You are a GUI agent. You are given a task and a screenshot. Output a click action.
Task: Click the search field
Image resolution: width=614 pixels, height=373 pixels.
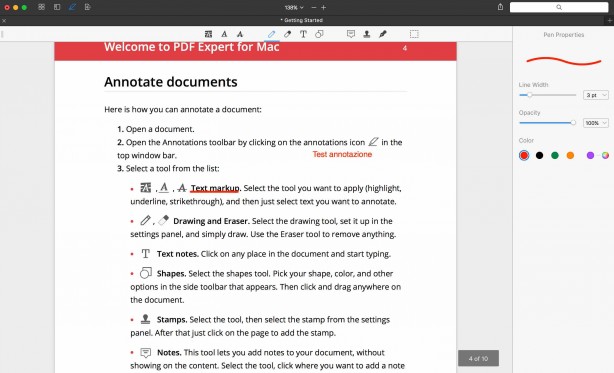(559, 7)
